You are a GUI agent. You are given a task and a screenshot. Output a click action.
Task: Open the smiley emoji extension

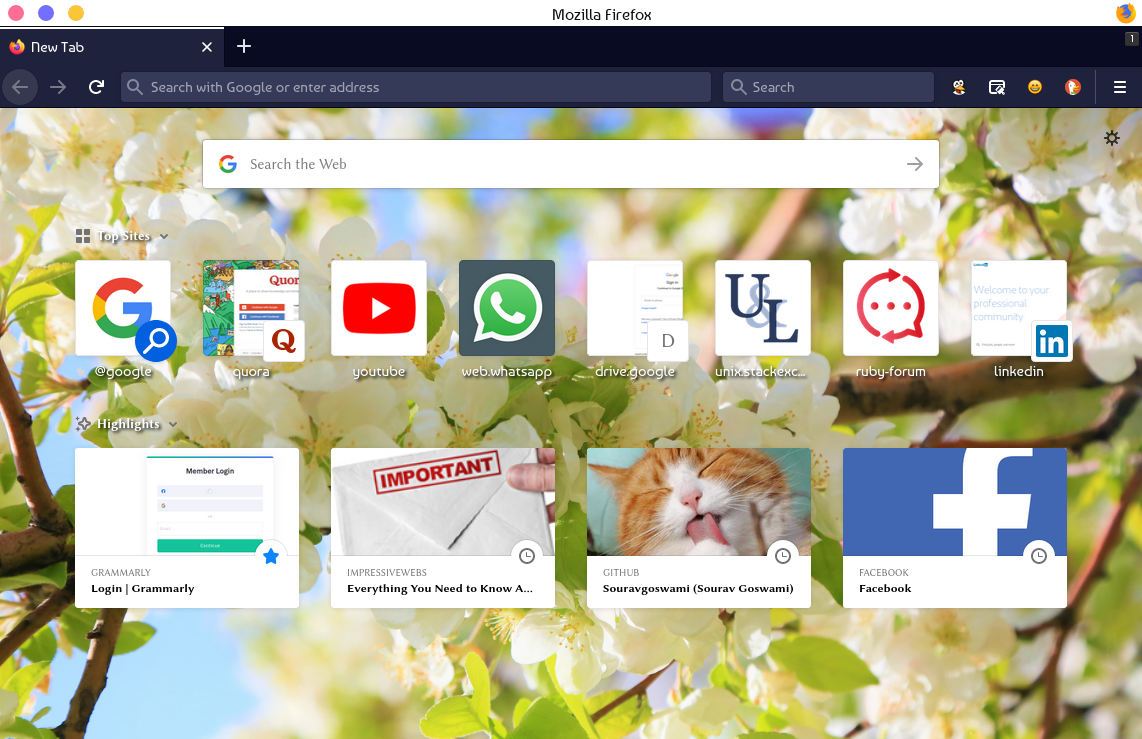point(1035,87)
